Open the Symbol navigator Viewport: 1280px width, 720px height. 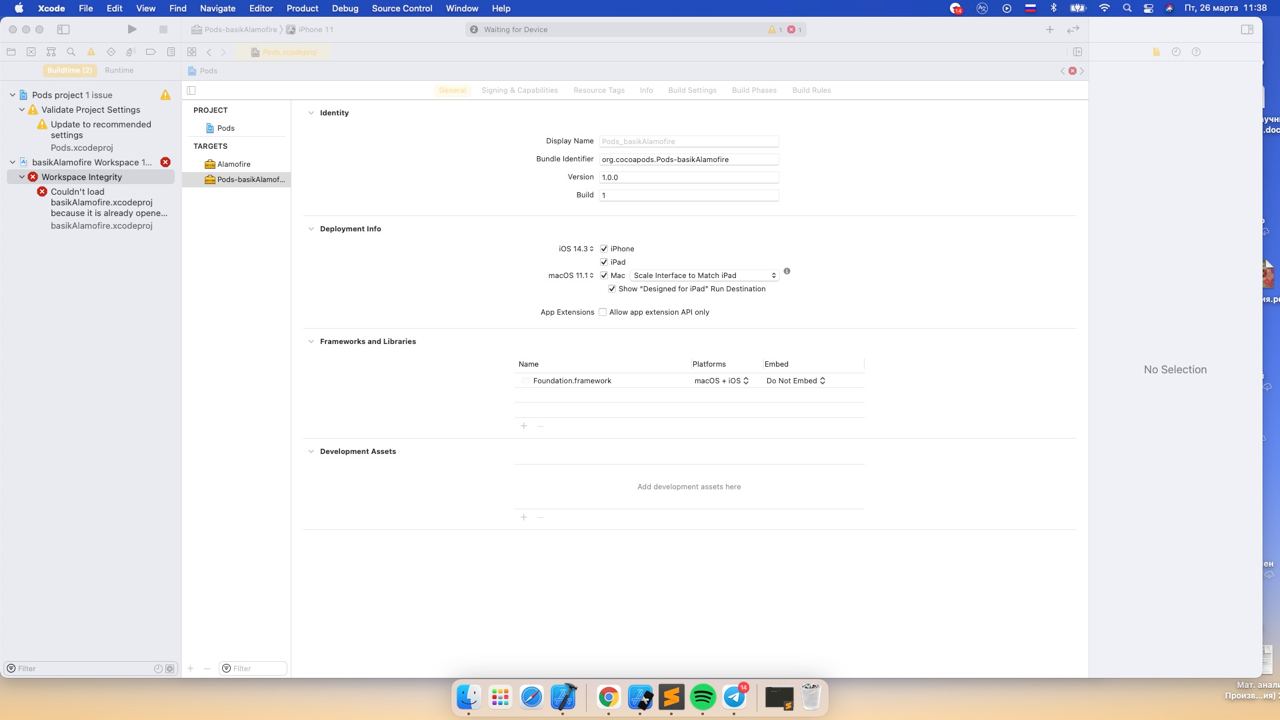51,52
